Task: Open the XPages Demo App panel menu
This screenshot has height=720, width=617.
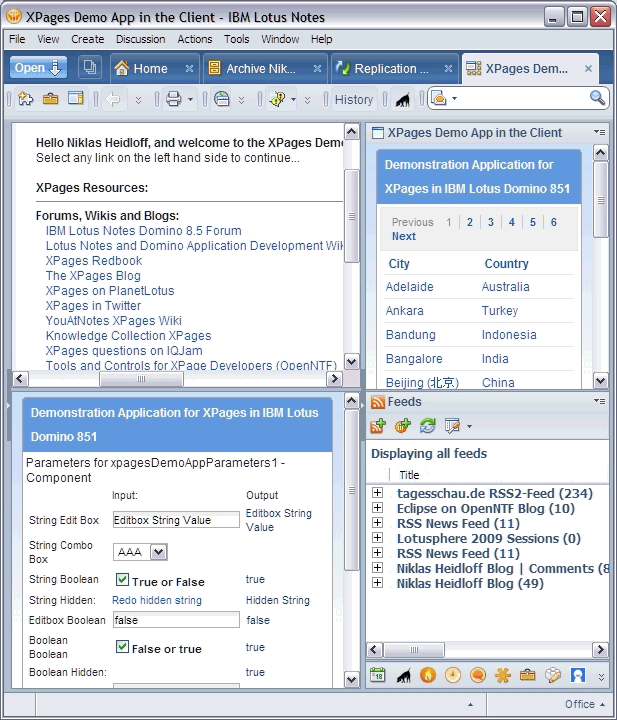Action: coord(600,133)
